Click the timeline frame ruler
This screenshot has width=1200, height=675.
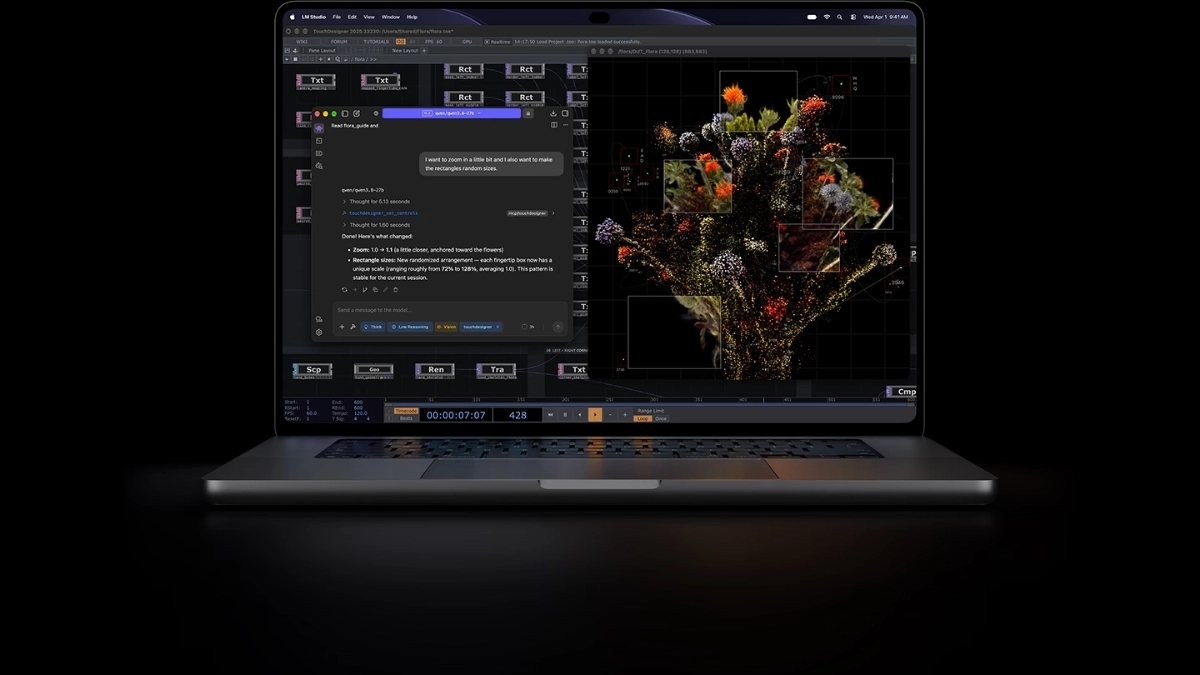coord(650,401)
